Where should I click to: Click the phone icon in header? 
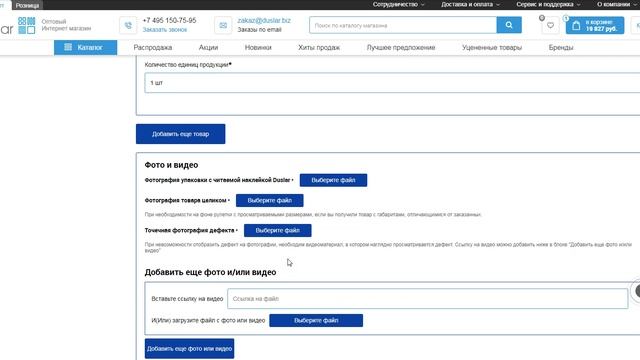(128, 25)
